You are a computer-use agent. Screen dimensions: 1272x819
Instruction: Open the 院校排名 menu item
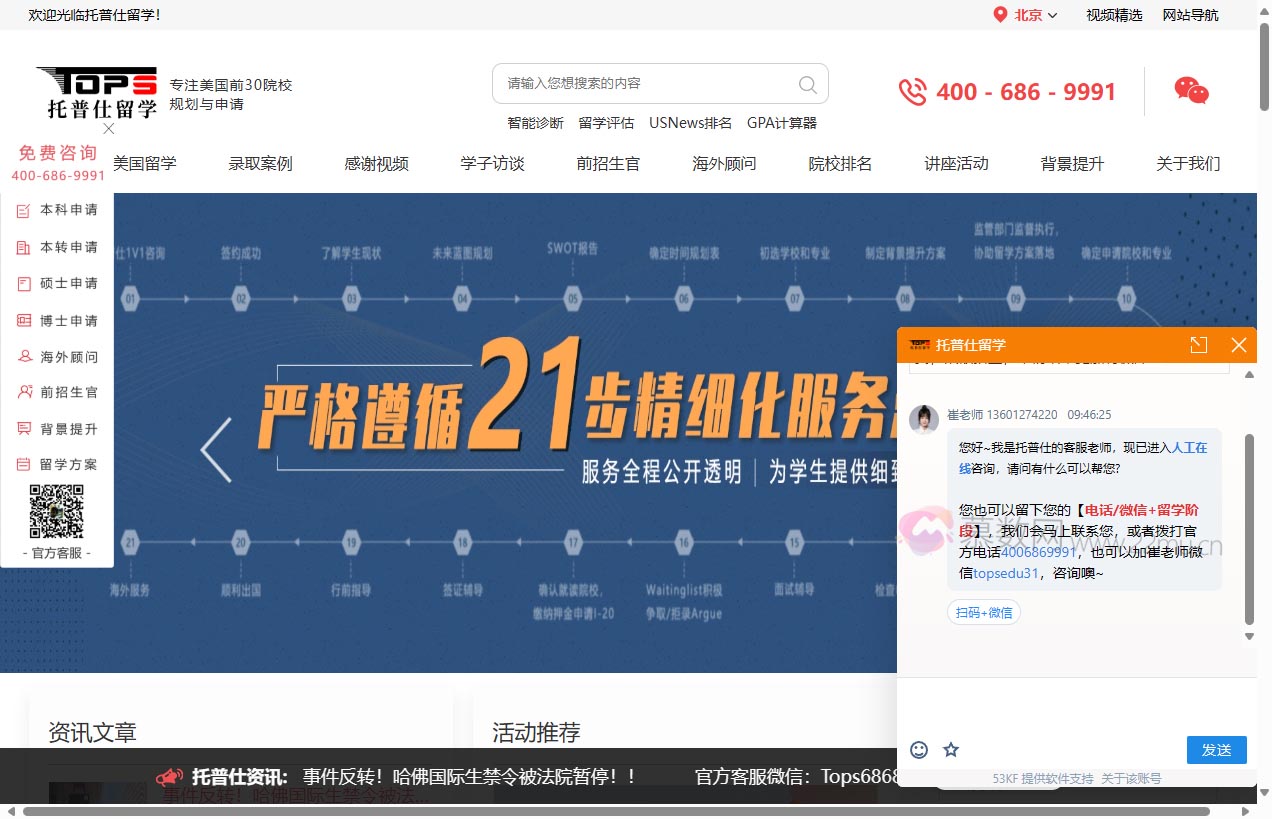840,163
